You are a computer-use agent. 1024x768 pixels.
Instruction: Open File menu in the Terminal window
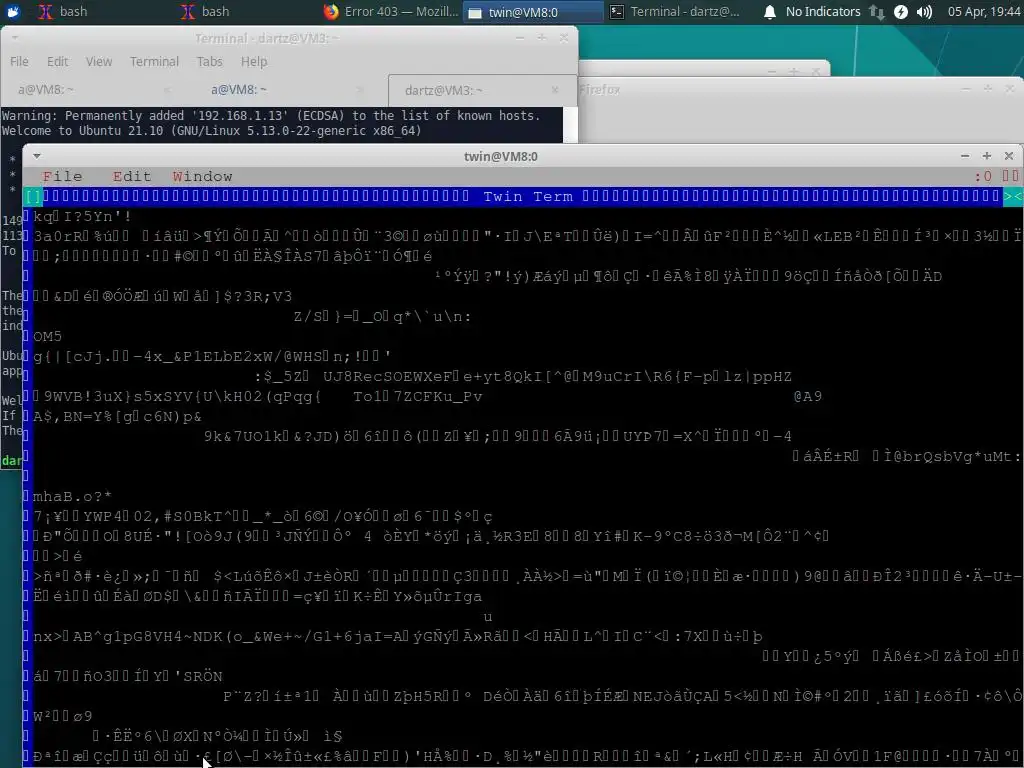pyautogui.click(x=19, y=61)
